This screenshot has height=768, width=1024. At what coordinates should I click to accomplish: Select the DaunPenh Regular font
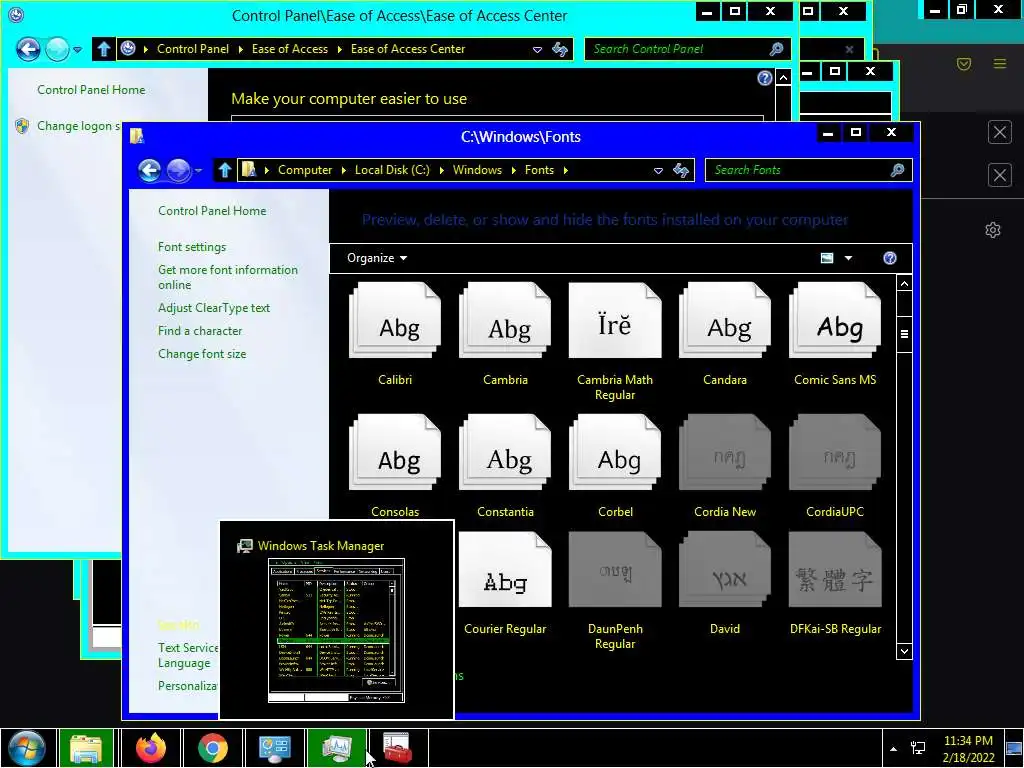tap(615, 570)
